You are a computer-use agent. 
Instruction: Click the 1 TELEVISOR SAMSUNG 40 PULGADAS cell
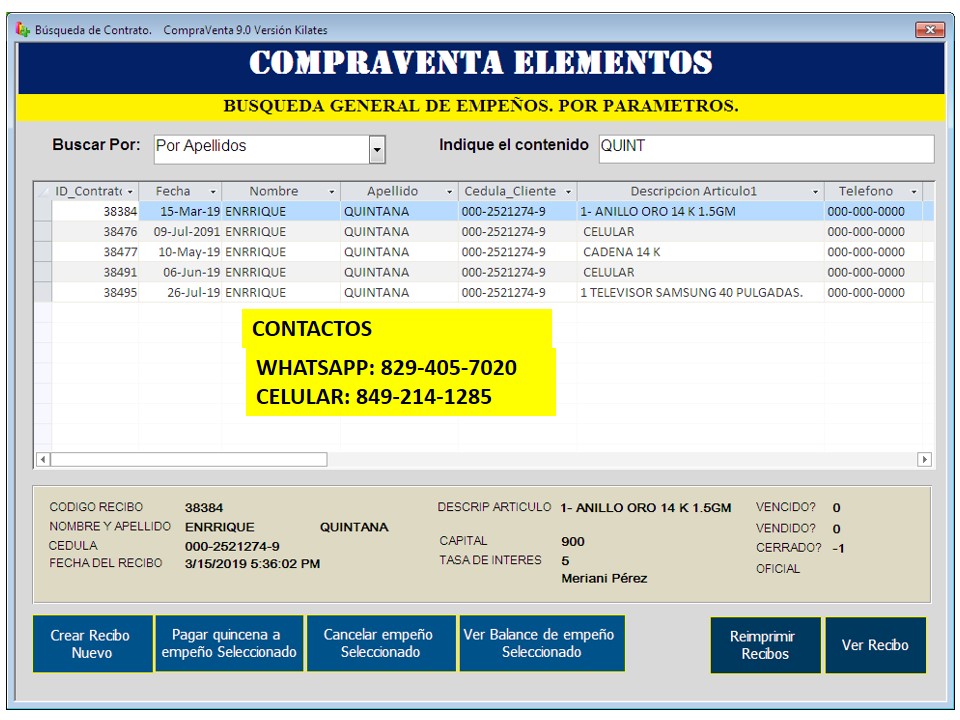point(700,292)
